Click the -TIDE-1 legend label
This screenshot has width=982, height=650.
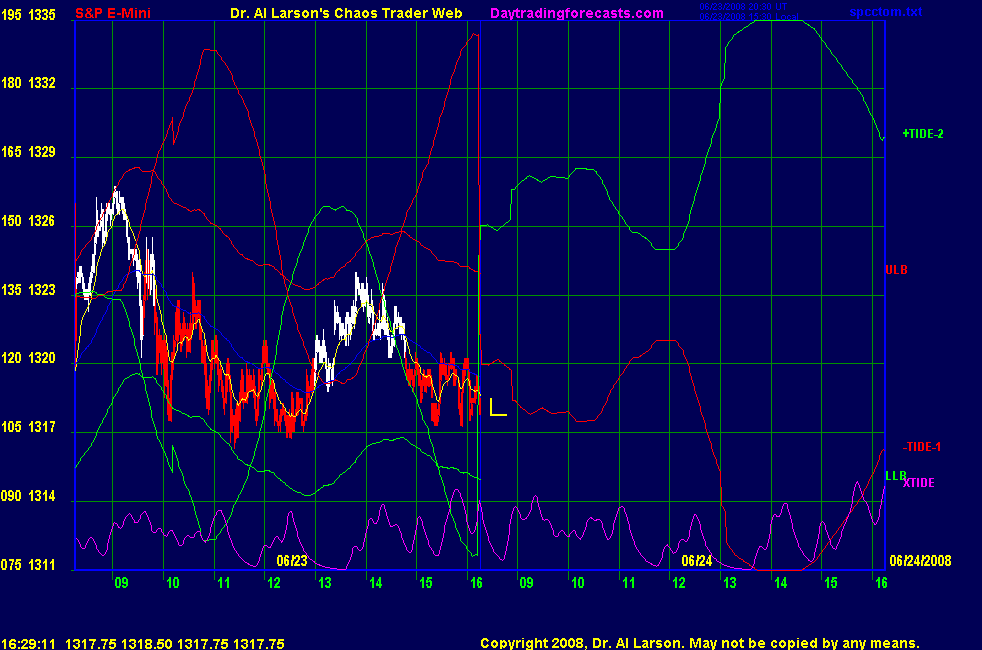point(923,447)
